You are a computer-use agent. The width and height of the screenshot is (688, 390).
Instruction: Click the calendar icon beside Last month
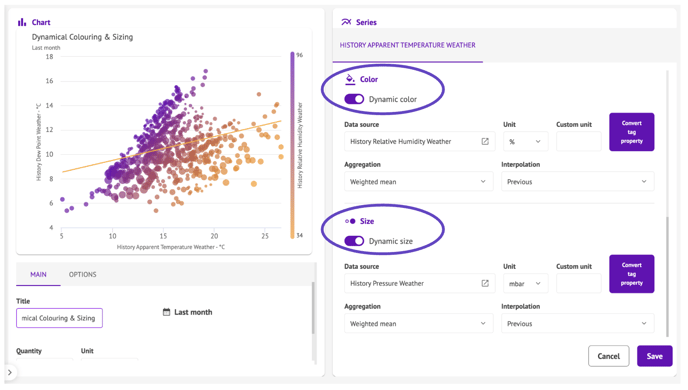pos(166,312)
